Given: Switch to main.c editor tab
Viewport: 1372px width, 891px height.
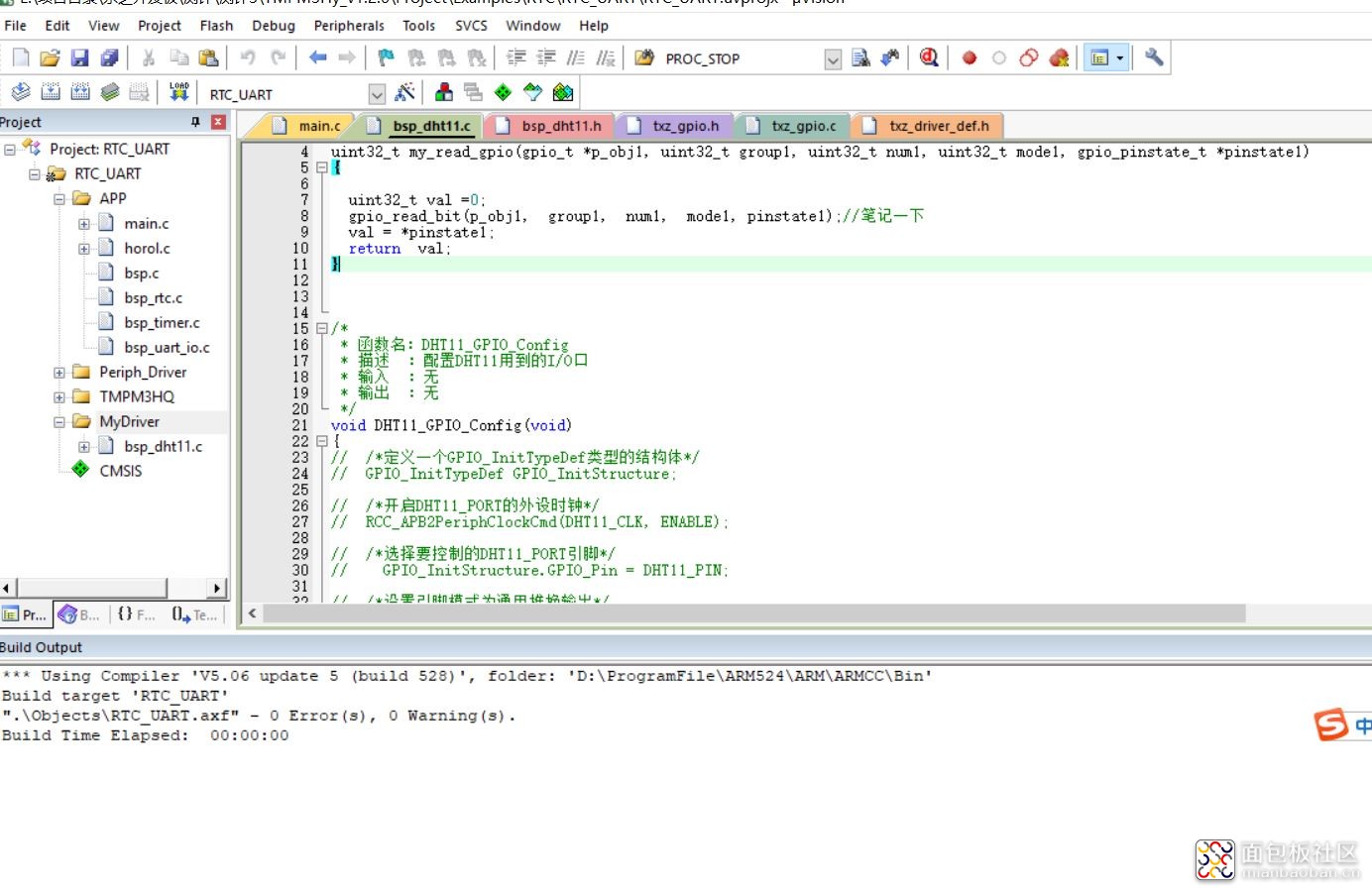Looking at the screenshot, I should pyautogui.click(x=306, y=126).
